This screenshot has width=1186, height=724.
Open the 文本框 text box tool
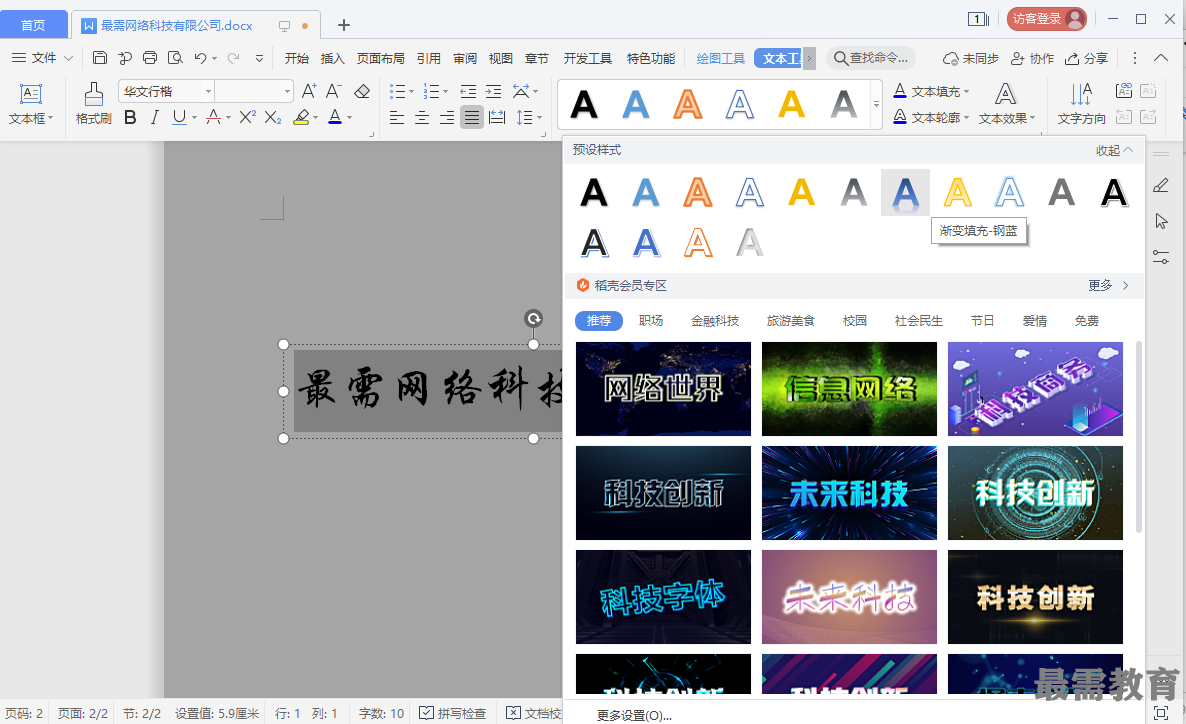pos(30,104)
